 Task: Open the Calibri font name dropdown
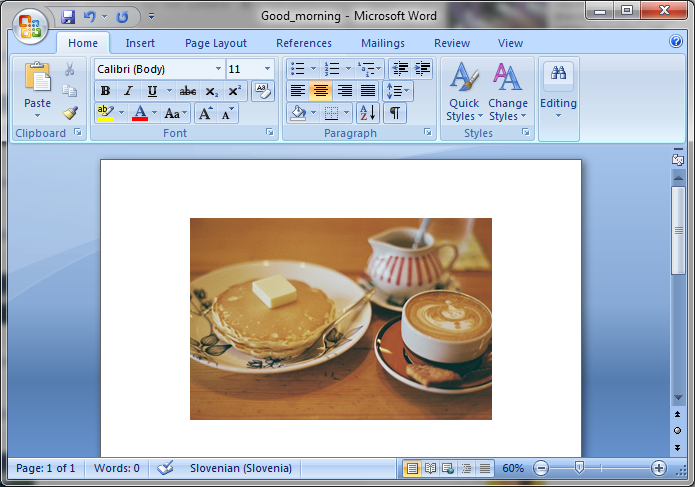[x=218, y=69]
